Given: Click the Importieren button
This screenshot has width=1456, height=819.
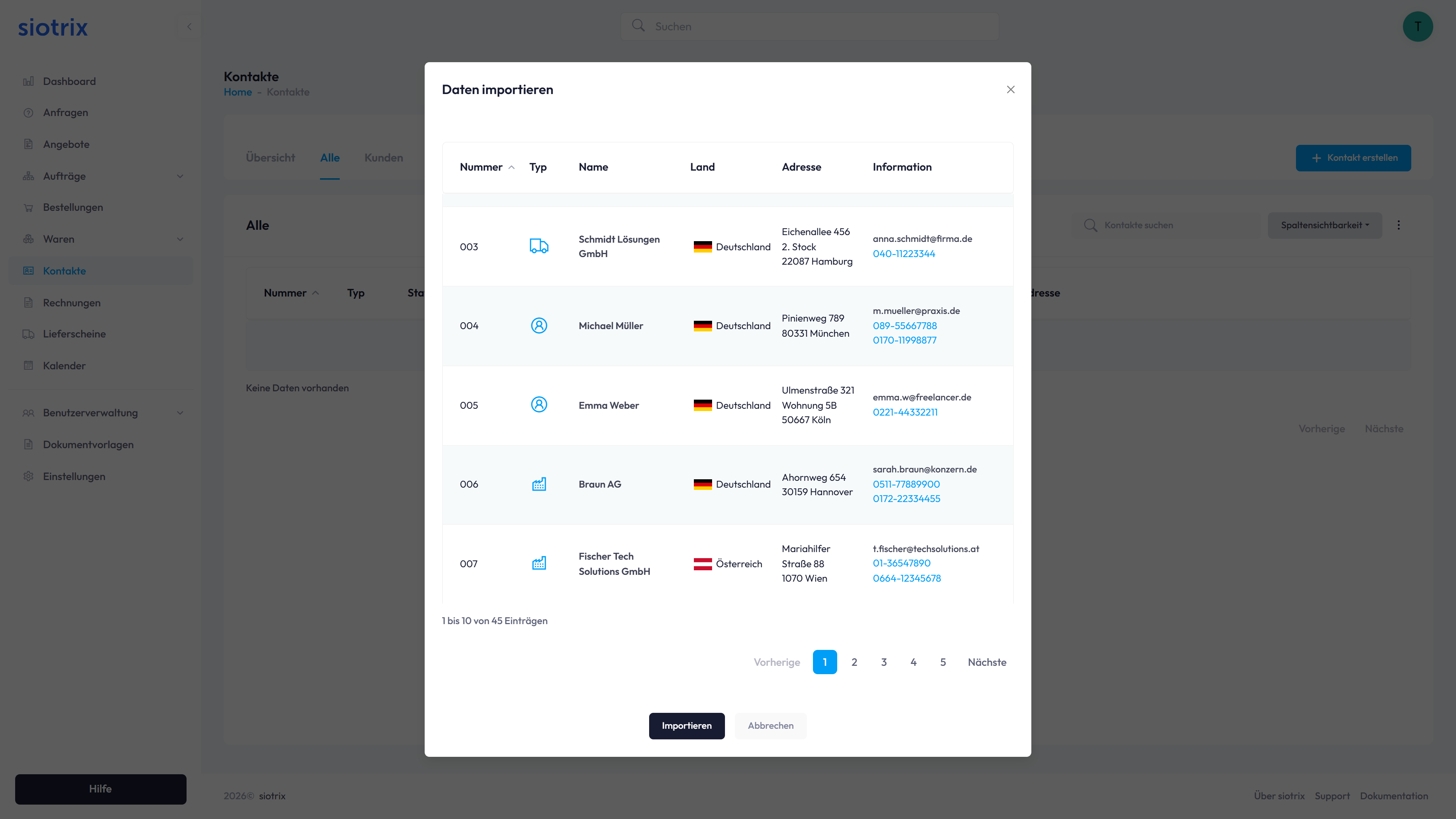Looking at the screenshot, I should click(686, 725).
